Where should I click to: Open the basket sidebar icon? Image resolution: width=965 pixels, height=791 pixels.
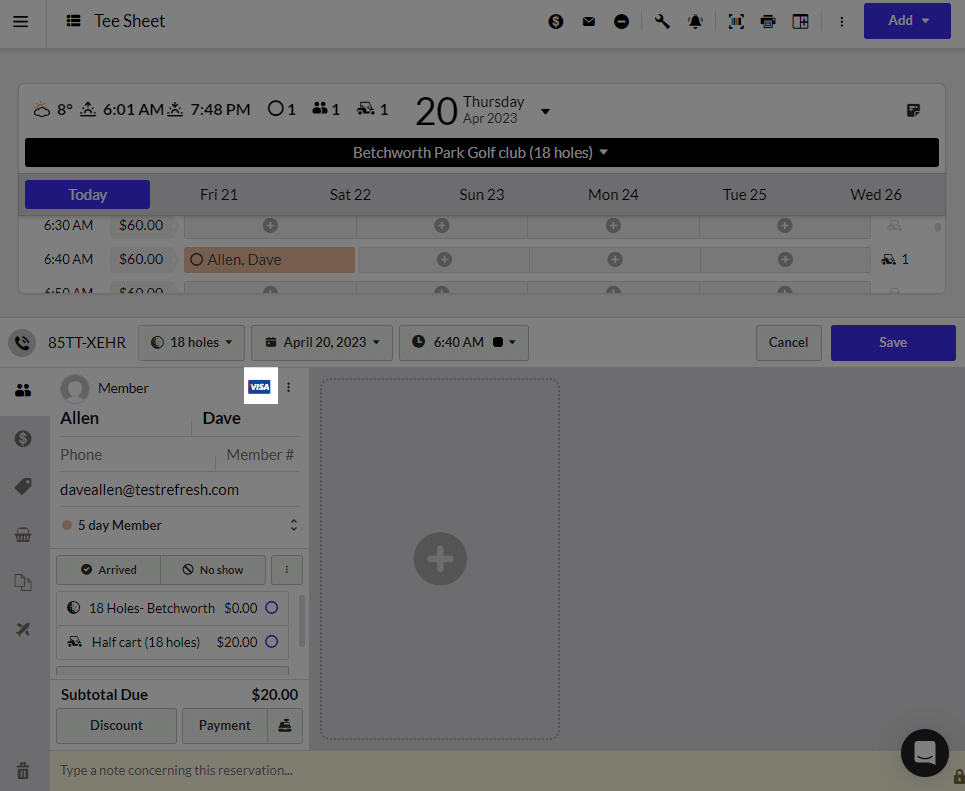(23, 534)
